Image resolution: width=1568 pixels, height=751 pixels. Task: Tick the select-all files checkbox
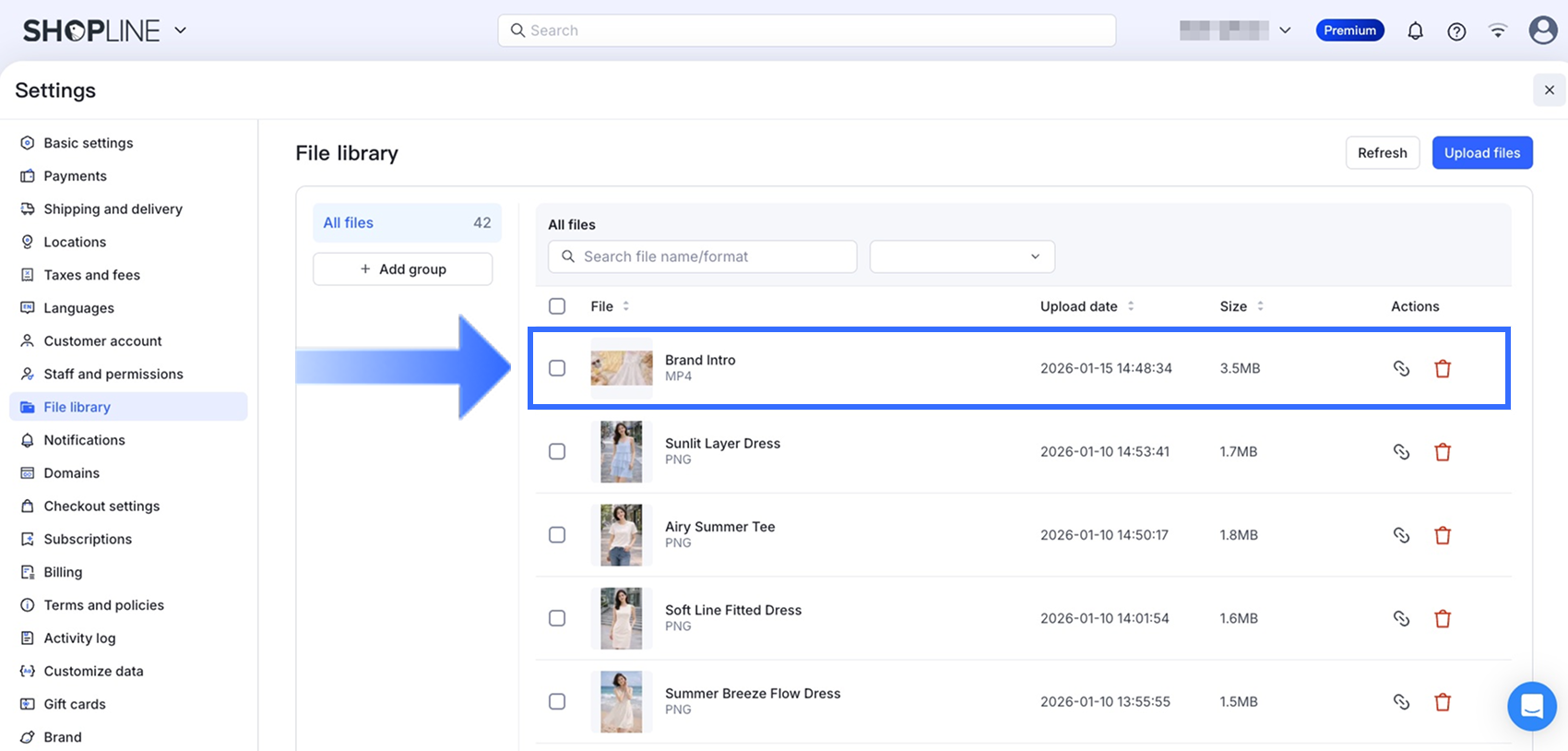tap(557, 306)
